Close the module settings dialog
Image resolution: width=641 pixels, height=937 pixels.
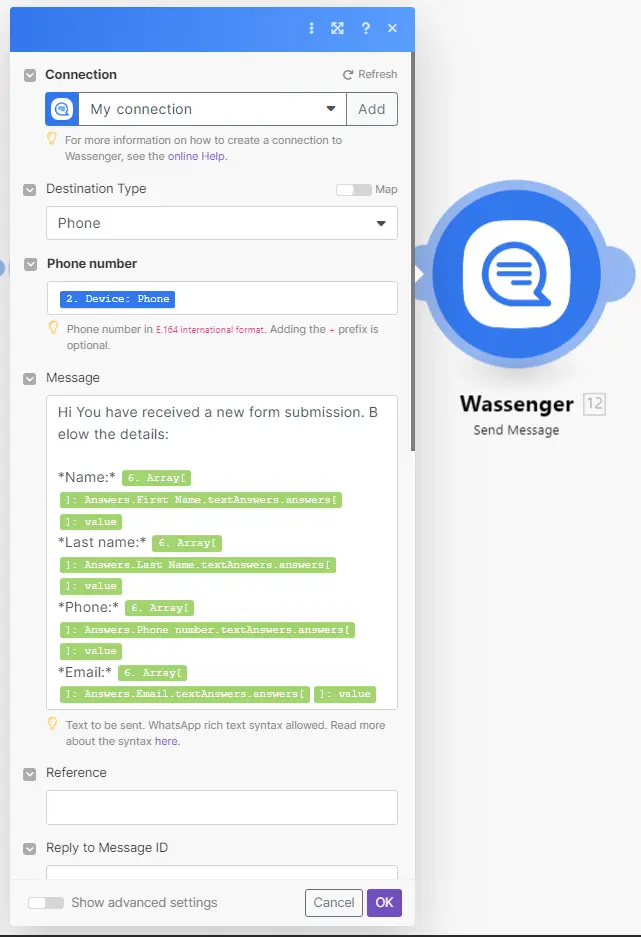click(x=393, y=29)
